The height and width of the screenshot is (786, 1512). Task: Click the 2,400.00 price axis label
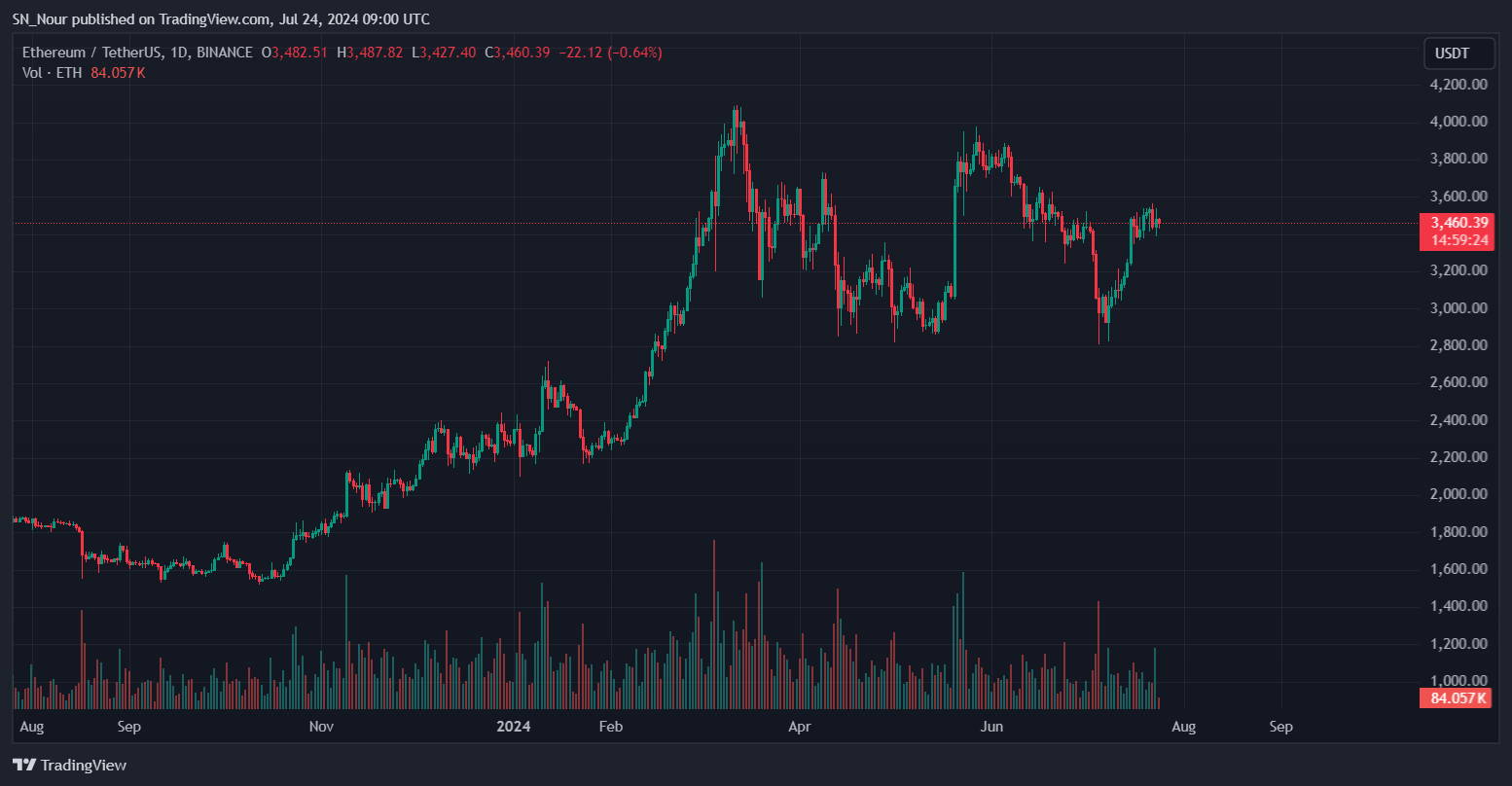point(1458,420)
